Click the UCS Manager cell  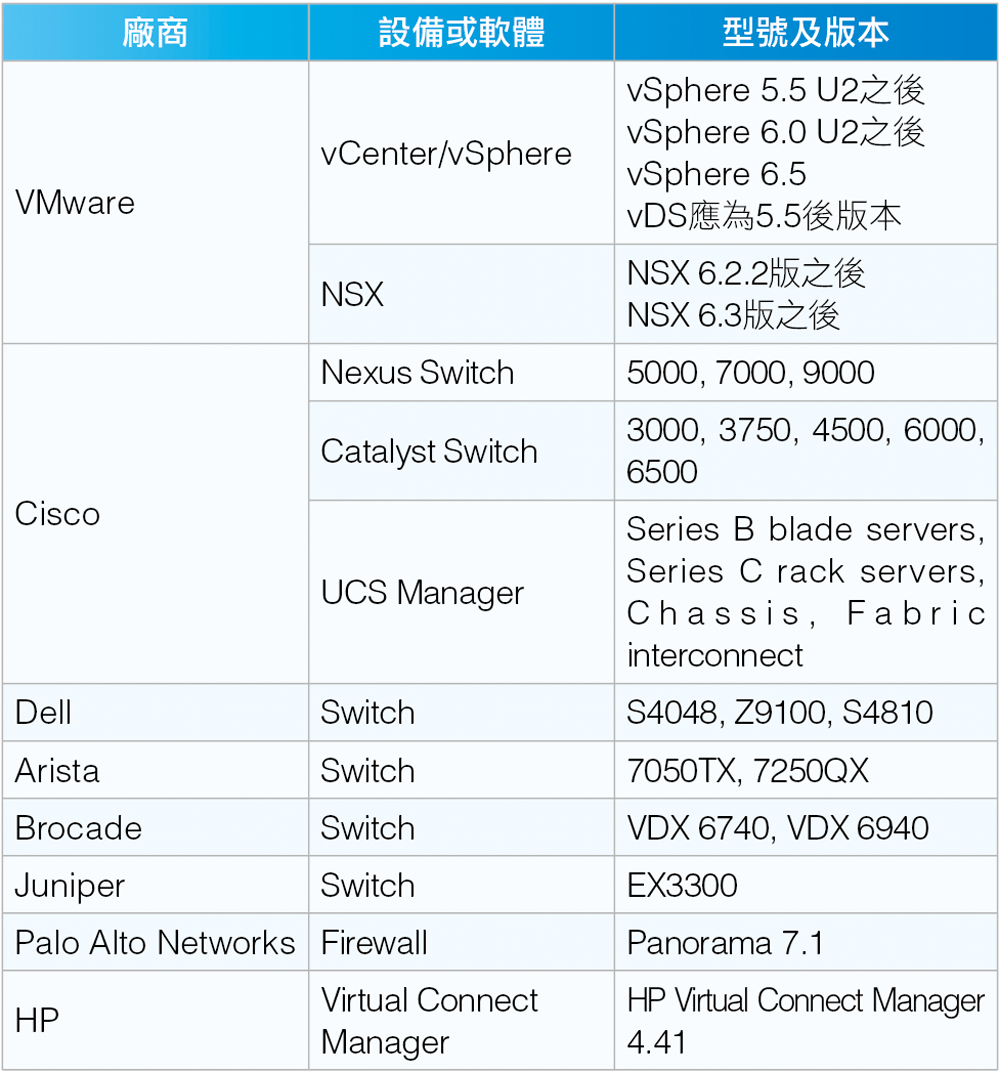461,592
